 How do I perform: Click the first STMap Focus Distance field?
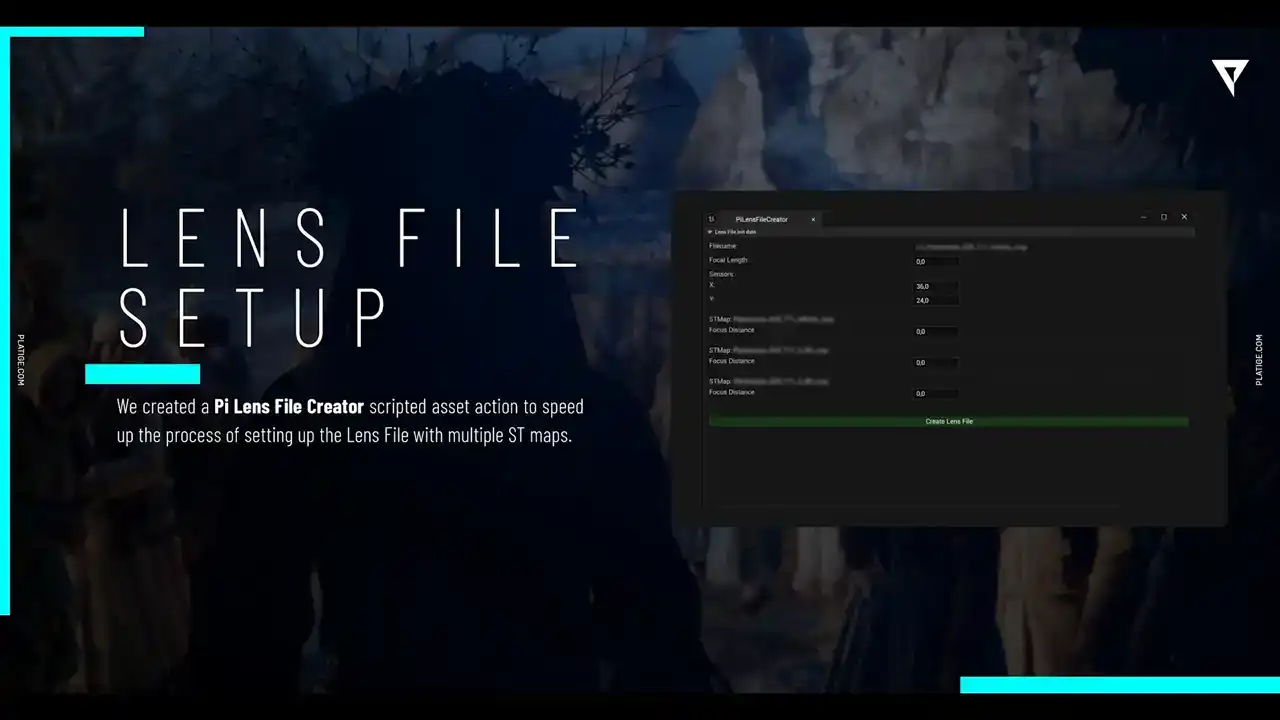936,331
